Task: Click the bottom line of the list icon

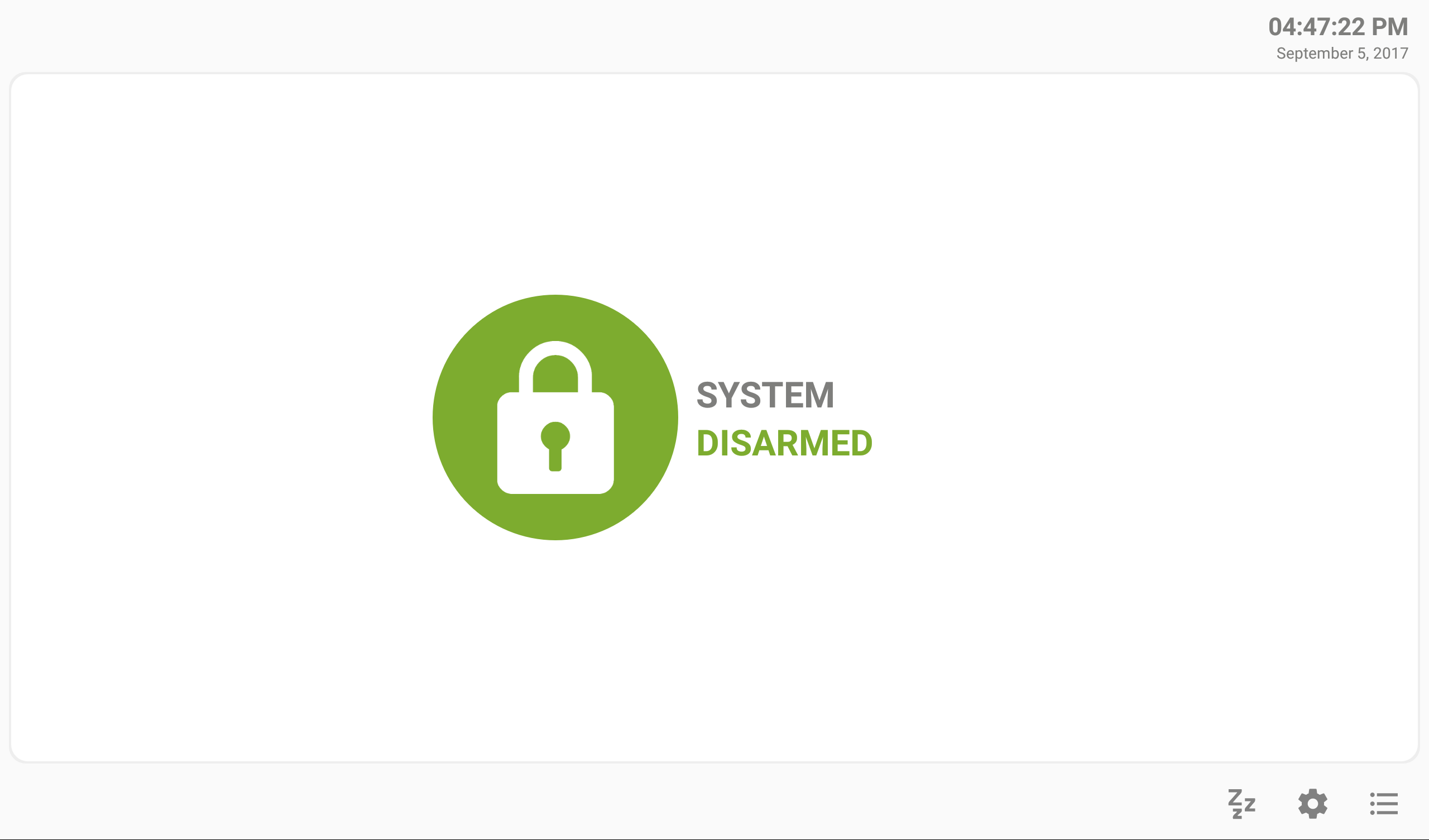Action: [x=1384, y=813]
